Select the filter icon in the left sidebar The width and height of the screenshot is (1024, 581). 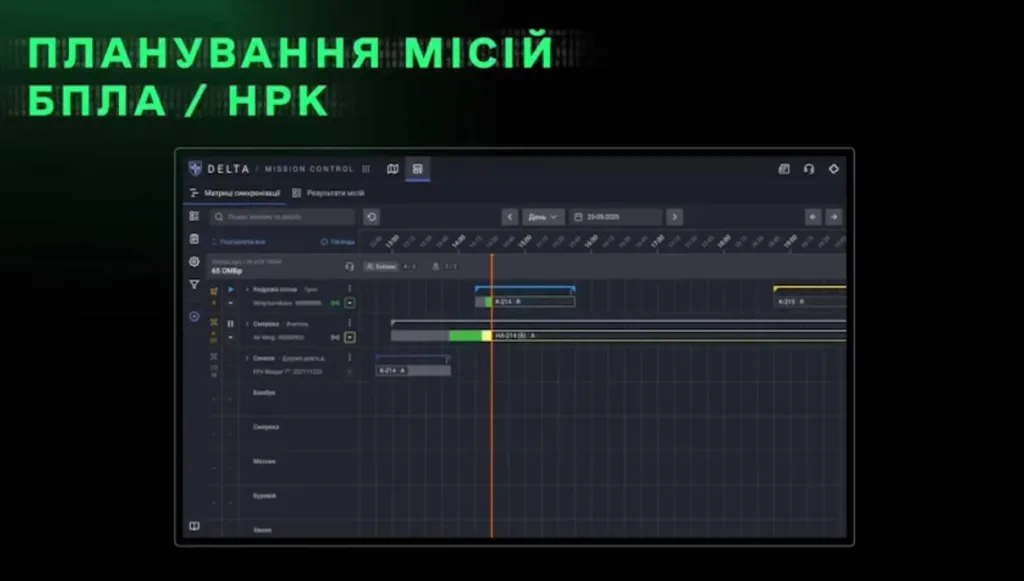coord(193,283)
